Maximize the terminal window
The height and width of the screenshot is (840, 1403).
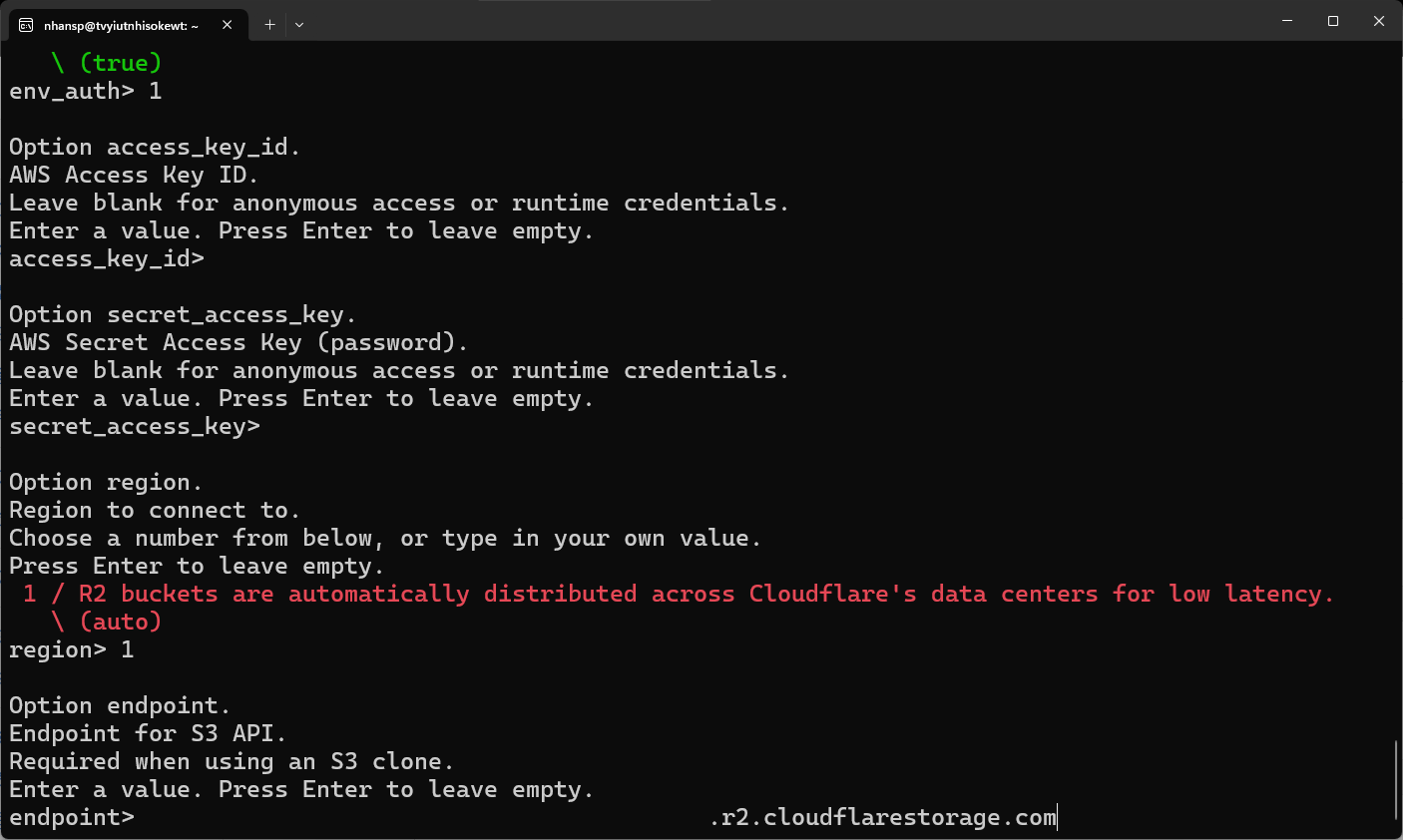(x=1333, y=21)
